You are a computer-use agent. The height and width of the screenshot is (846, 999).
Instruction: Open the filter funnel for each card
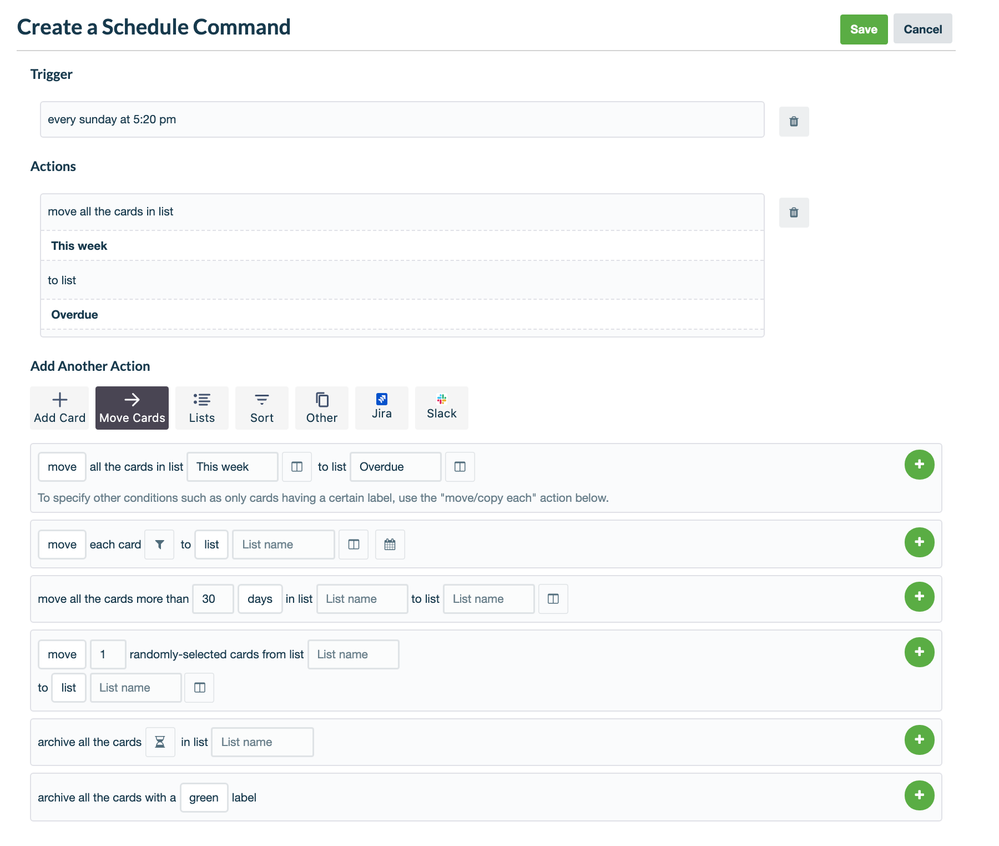(159, 545)
